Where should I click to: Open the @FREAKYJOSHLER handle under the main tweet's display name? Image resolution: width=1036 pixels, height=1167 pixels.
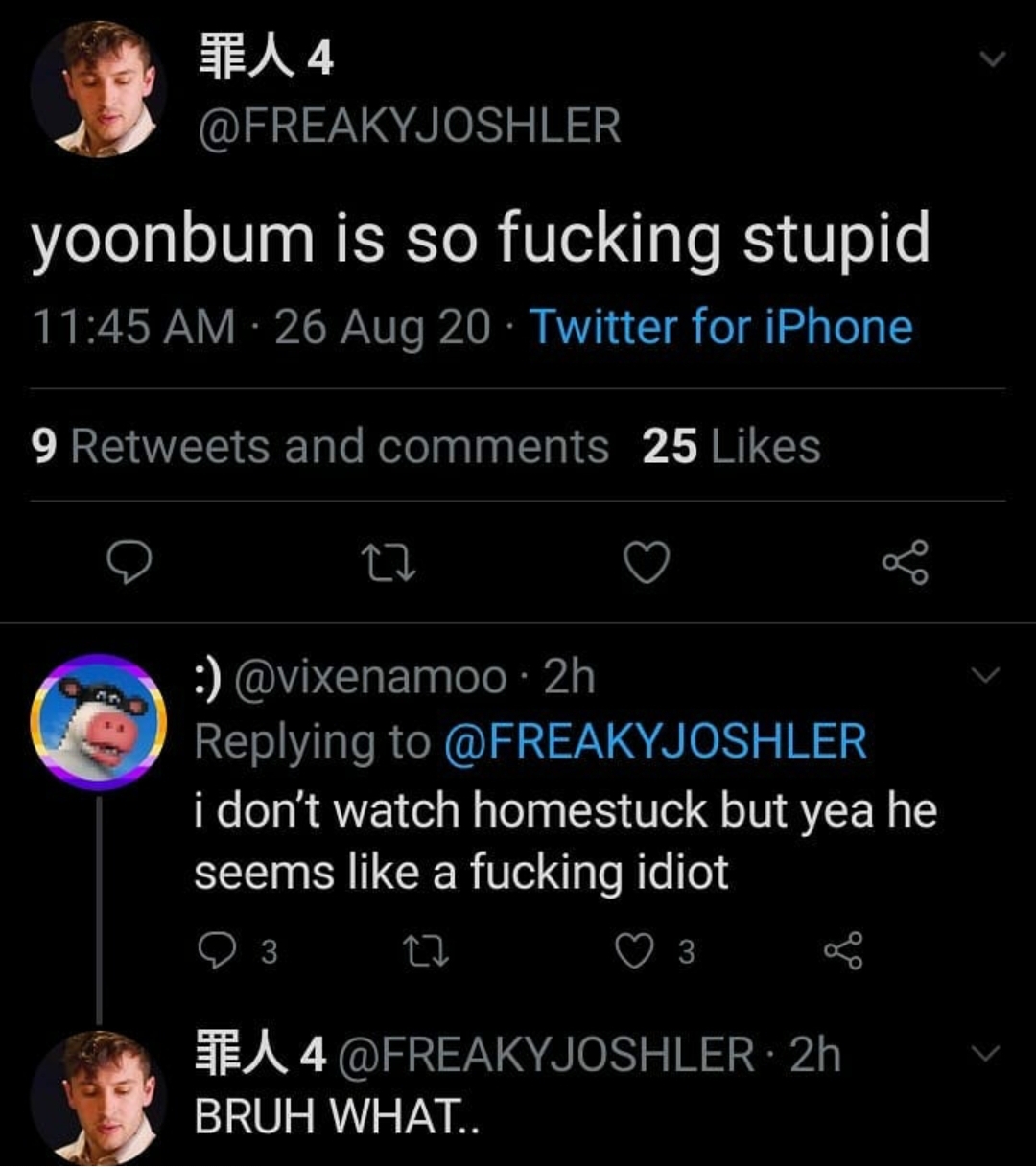(409, 127)
